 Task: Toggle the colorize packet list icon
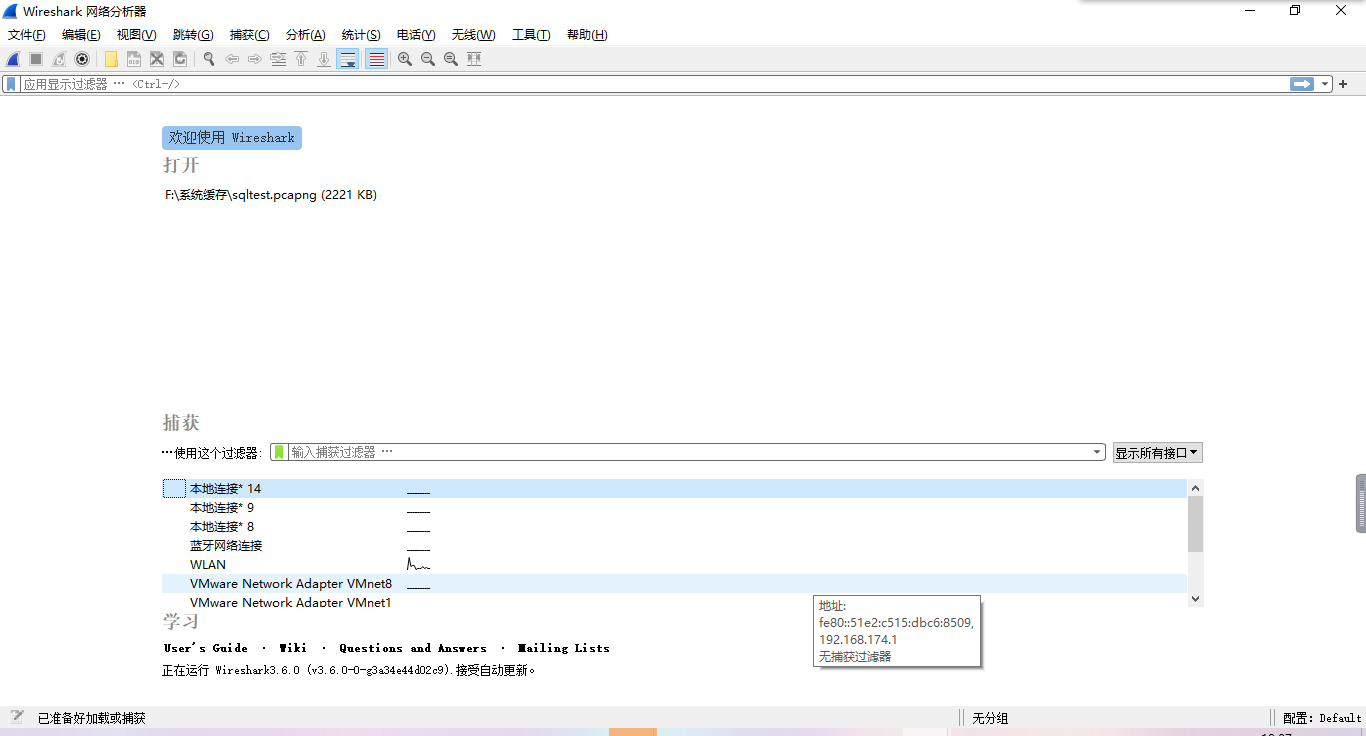[374, 59]
